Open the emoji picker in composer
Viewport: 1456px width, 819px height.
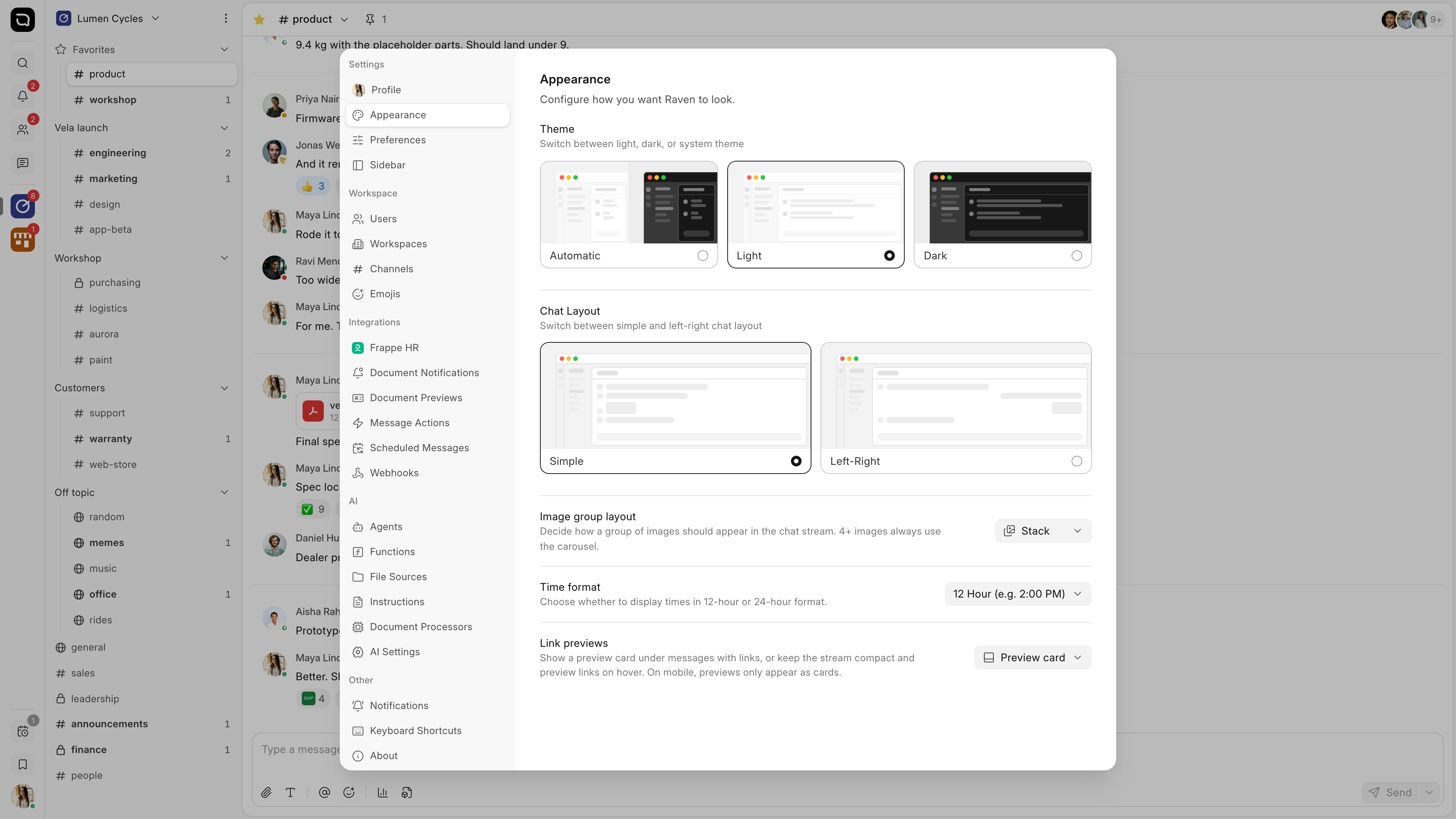(349, 792)
